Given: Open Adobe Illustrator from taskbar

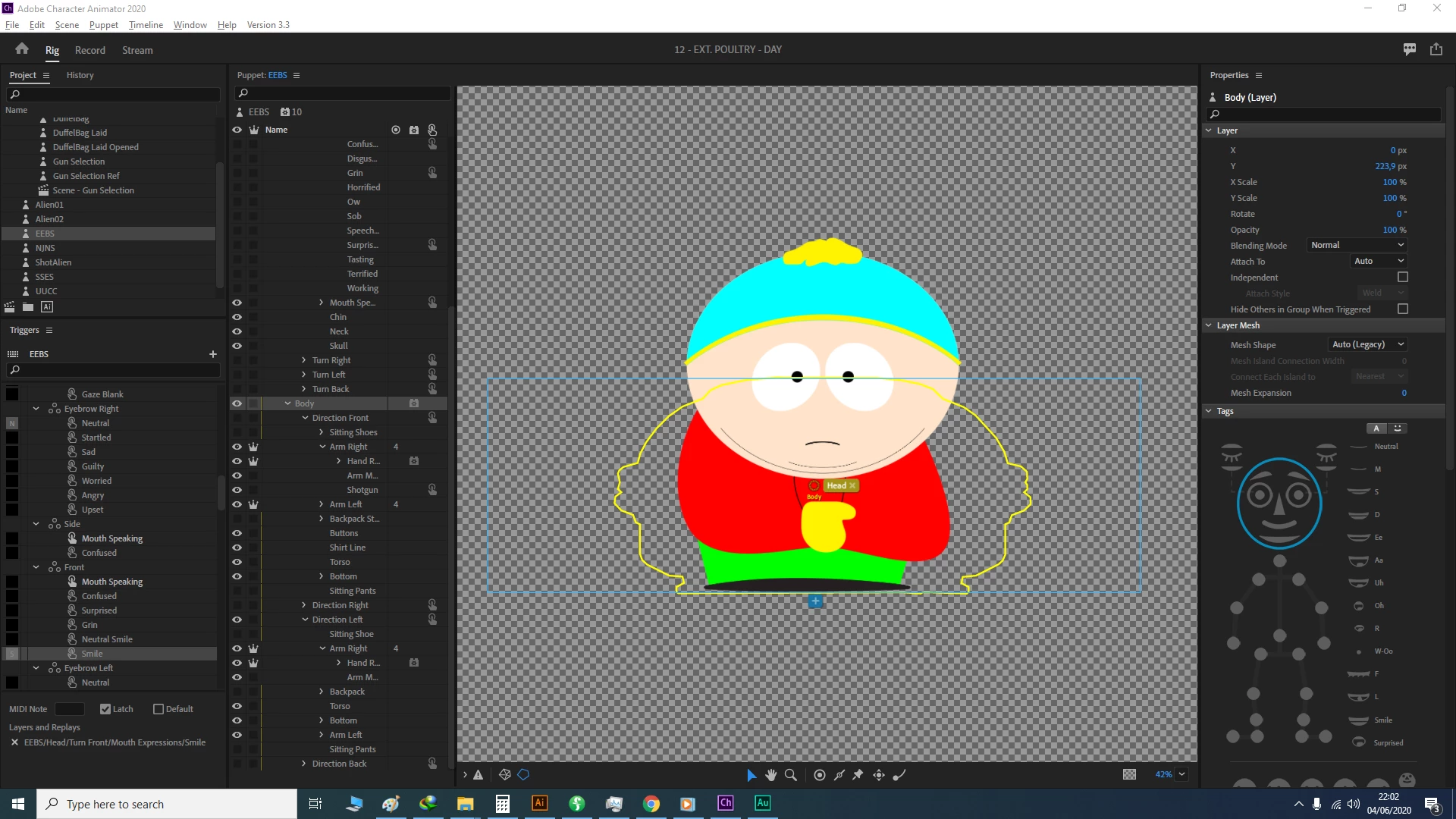Looking at the screenshot, I should (x=539, y=803).
